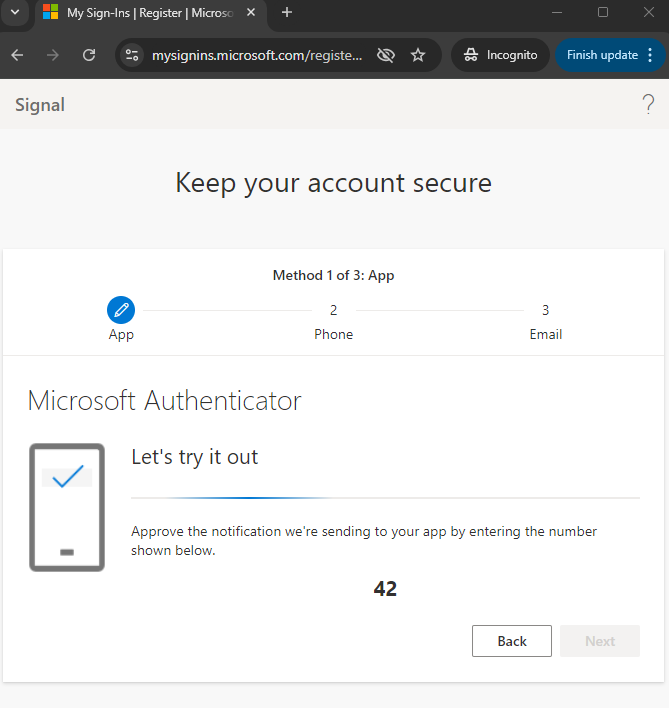Screen dimensions: 669x708
Task: Click the third-party cookies eye icon
Action: pyautogui.click(x=386, y=55)
